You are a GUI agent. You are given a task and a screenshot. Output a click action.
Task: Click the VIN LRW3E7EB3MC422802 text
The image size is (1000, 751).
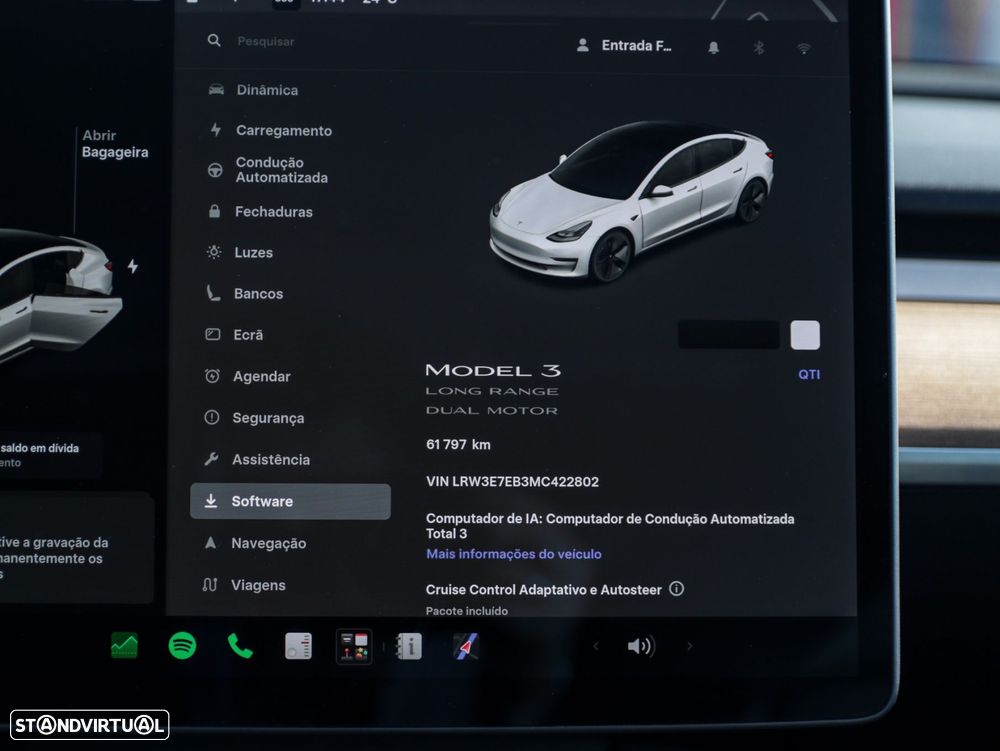[513, 482]
